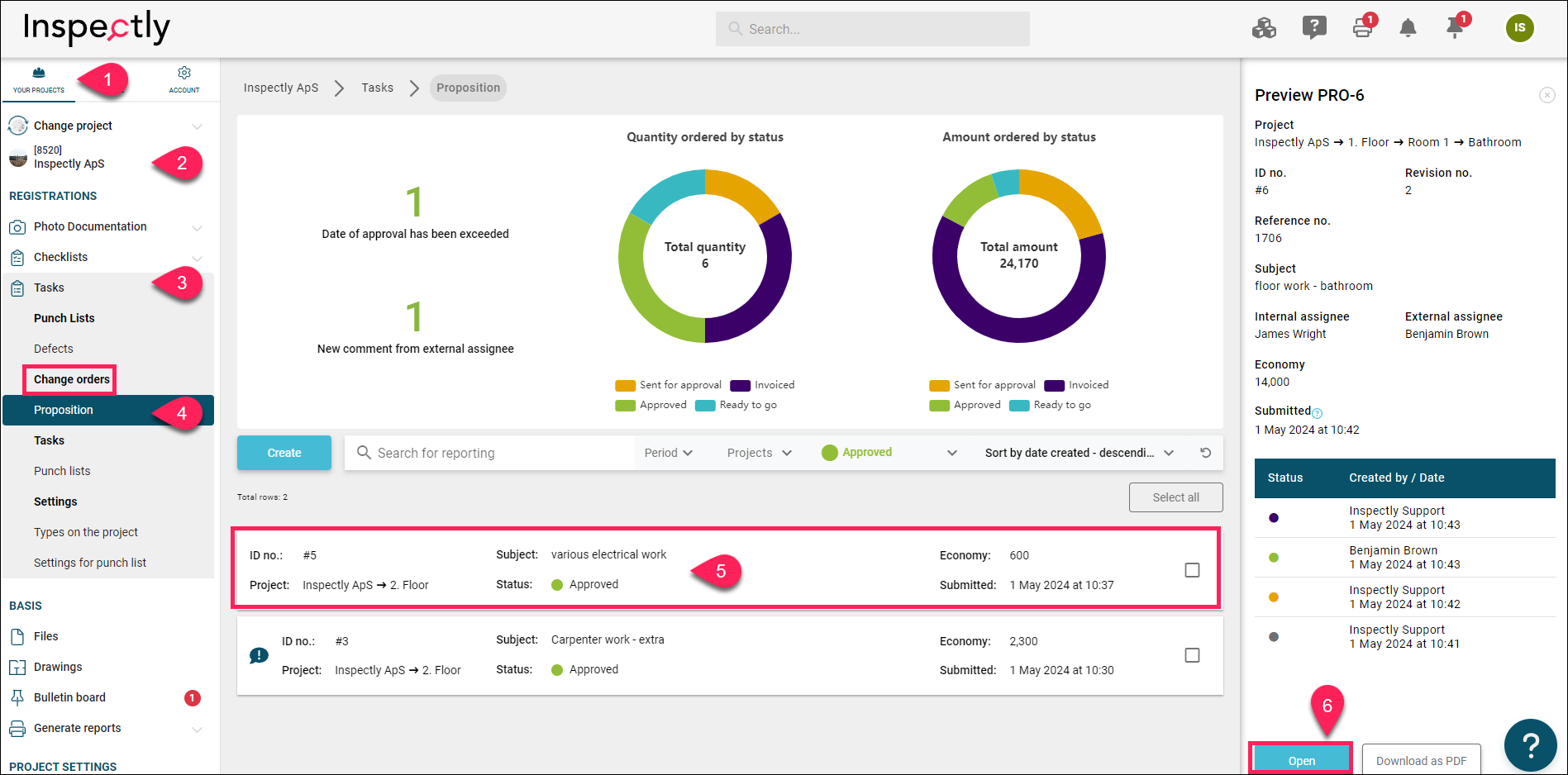Image resolution: width=1568 pixels, height=775 pixels.
Task: Open the Sort by date created dropdown
Action: point(1079,453)
